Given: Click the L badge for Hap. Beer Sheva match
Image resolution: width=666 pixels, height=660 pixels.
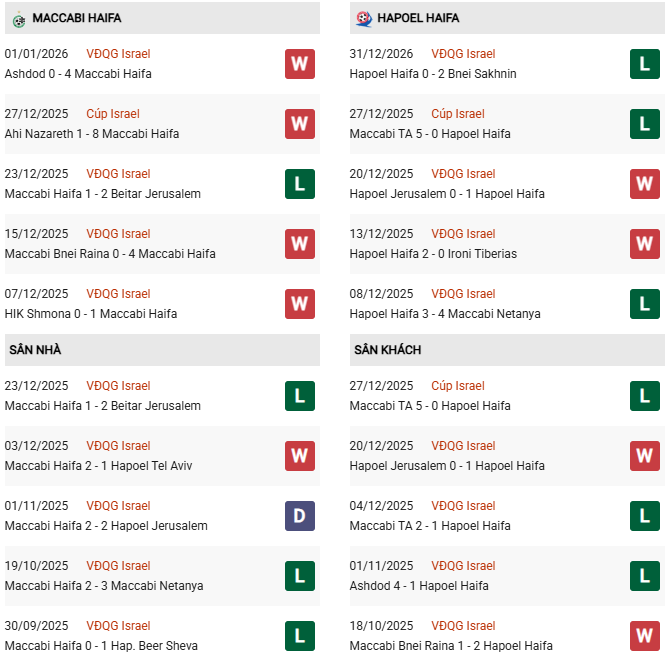Looking at the screenshot, I should tap(299, 636).
